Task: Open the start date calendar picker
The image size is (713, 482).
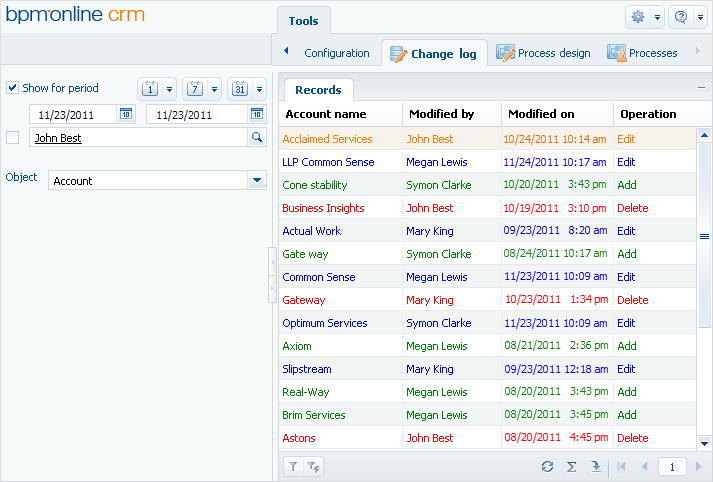Action: pos(126,114)
